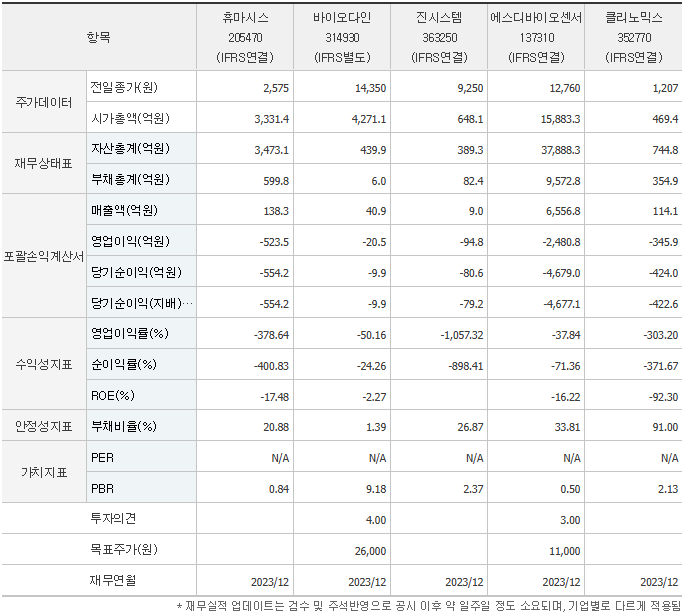The width and height of the screenshot is (684, 613).
Task: Click the 자산총계(억원) row label
Action: point(130,149)
